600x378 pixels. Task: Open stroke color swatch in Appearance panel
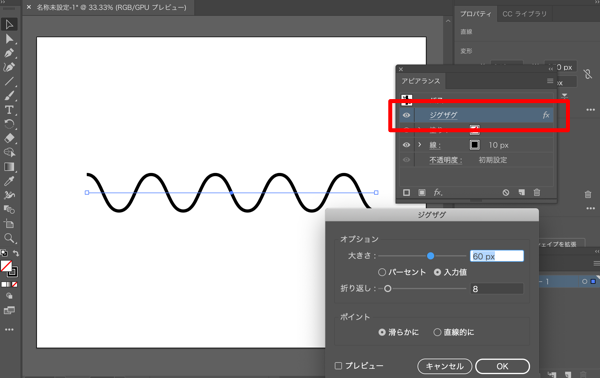pos(474,145)
